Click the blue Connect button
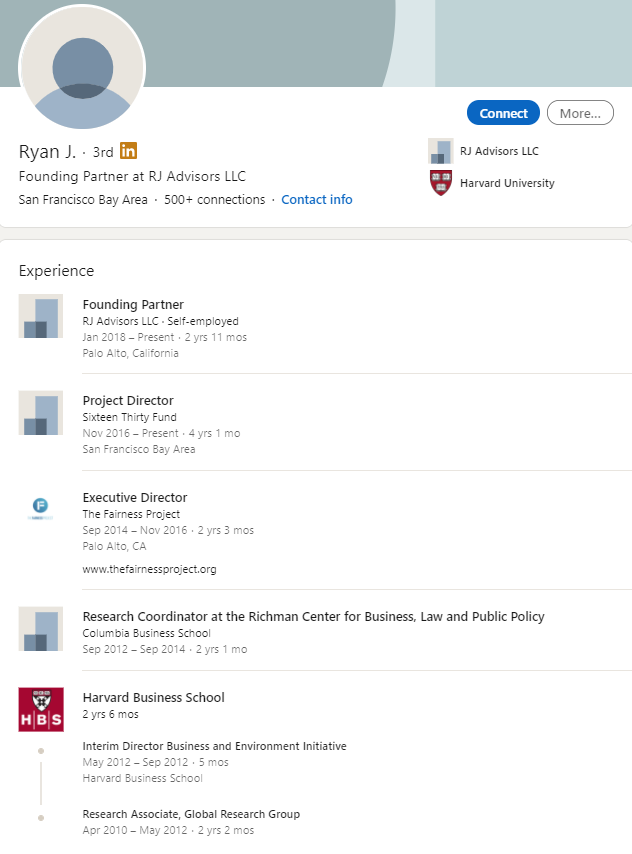 click(503, 113)
